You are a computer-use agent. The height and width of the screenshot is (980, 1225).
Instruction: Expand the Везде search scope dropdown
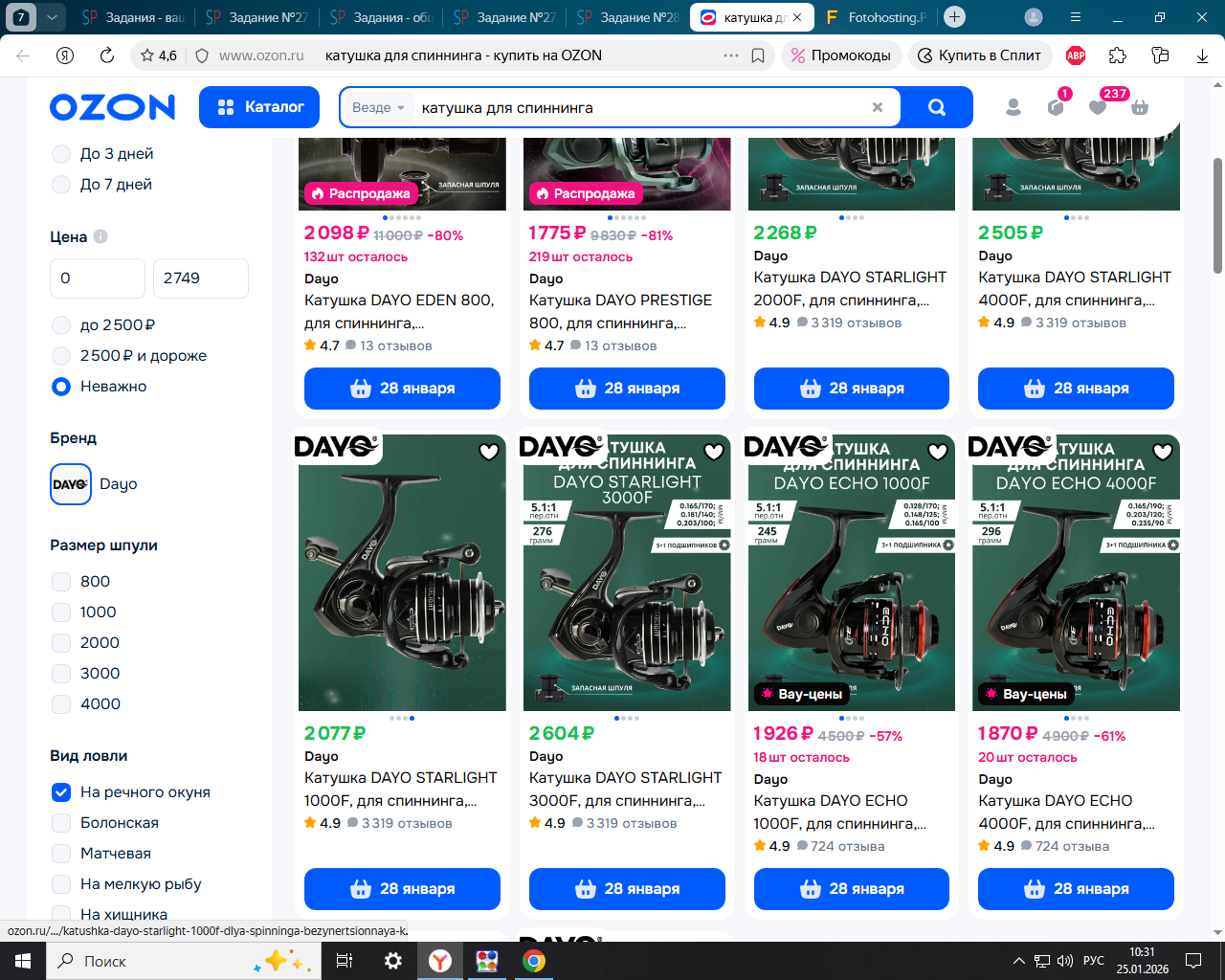378,108
